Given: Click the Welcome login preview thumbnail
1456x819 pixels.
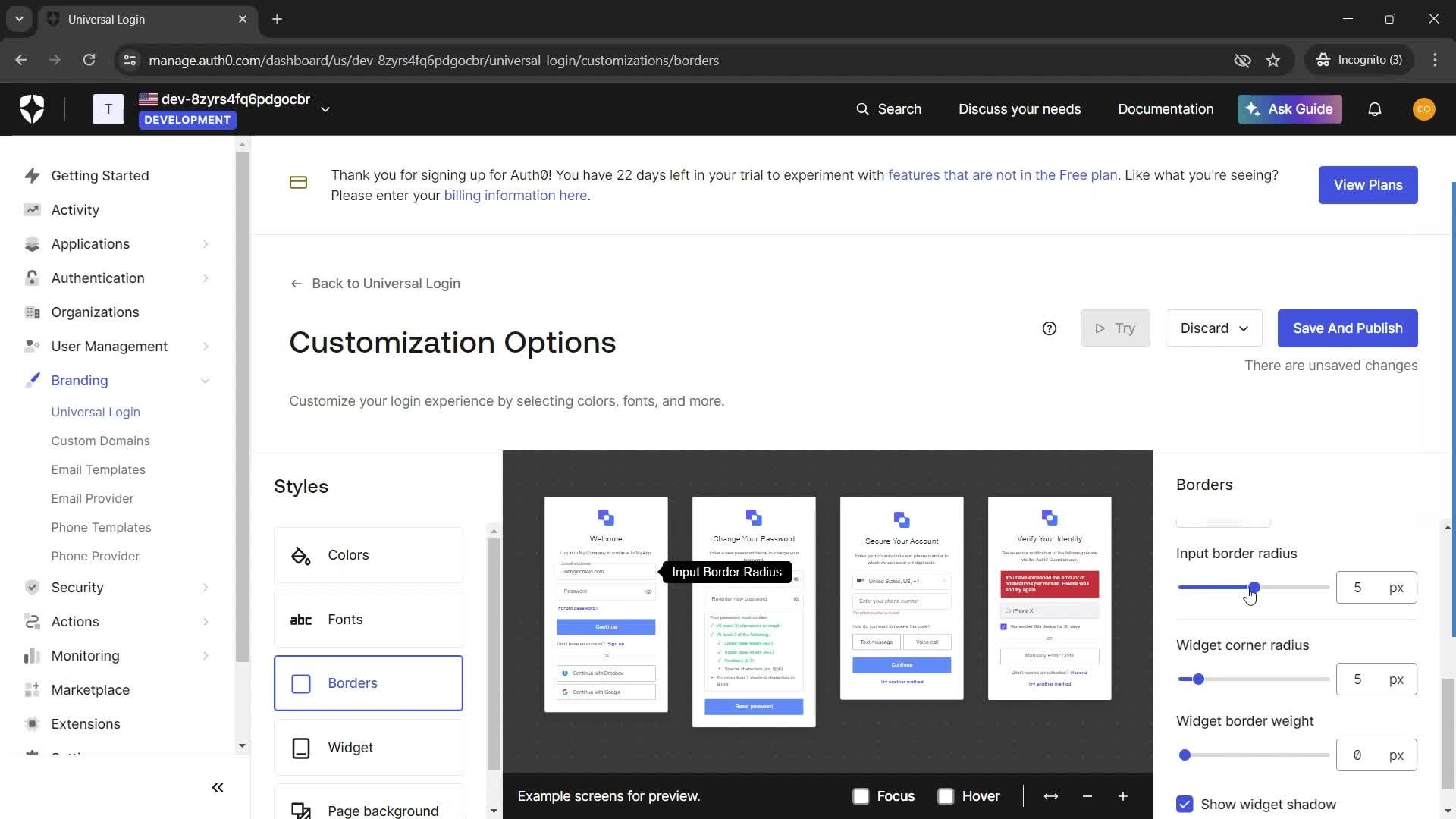Looking at the screenshot, I should pyautogui.click(x=606, y=604).
